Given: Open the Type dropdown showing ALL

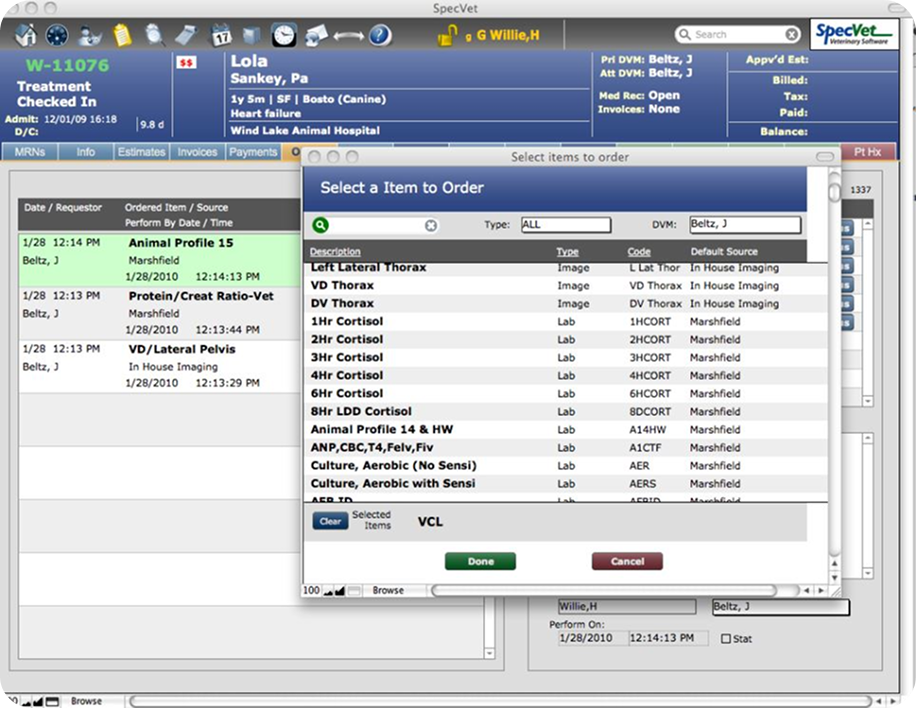Looking at the screenshot, I should (566, 225).
